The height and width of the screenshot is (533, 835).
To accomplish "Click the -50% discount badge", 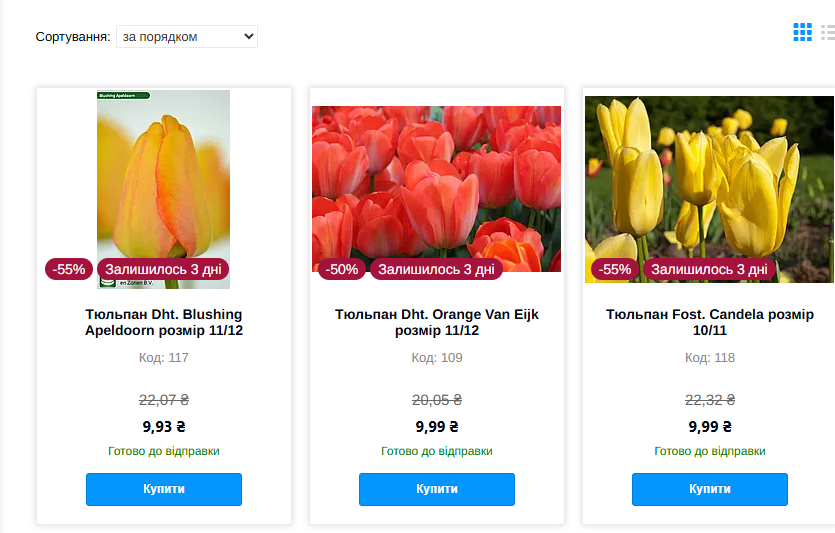I will (343, 269).
